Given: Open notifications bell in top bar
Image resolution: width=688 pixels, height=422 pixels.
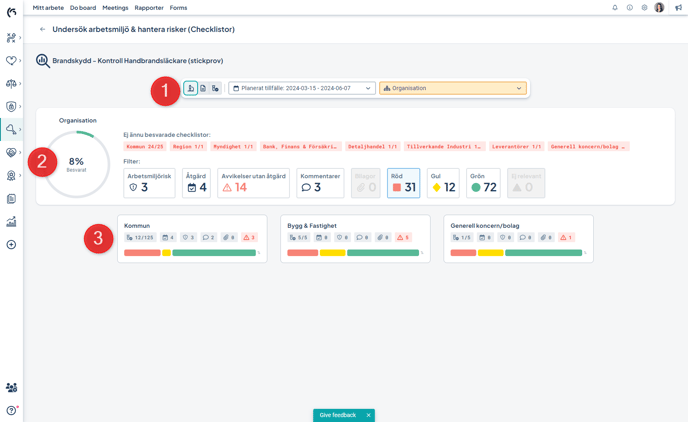Looking at the screenshot, I should 615,8.
